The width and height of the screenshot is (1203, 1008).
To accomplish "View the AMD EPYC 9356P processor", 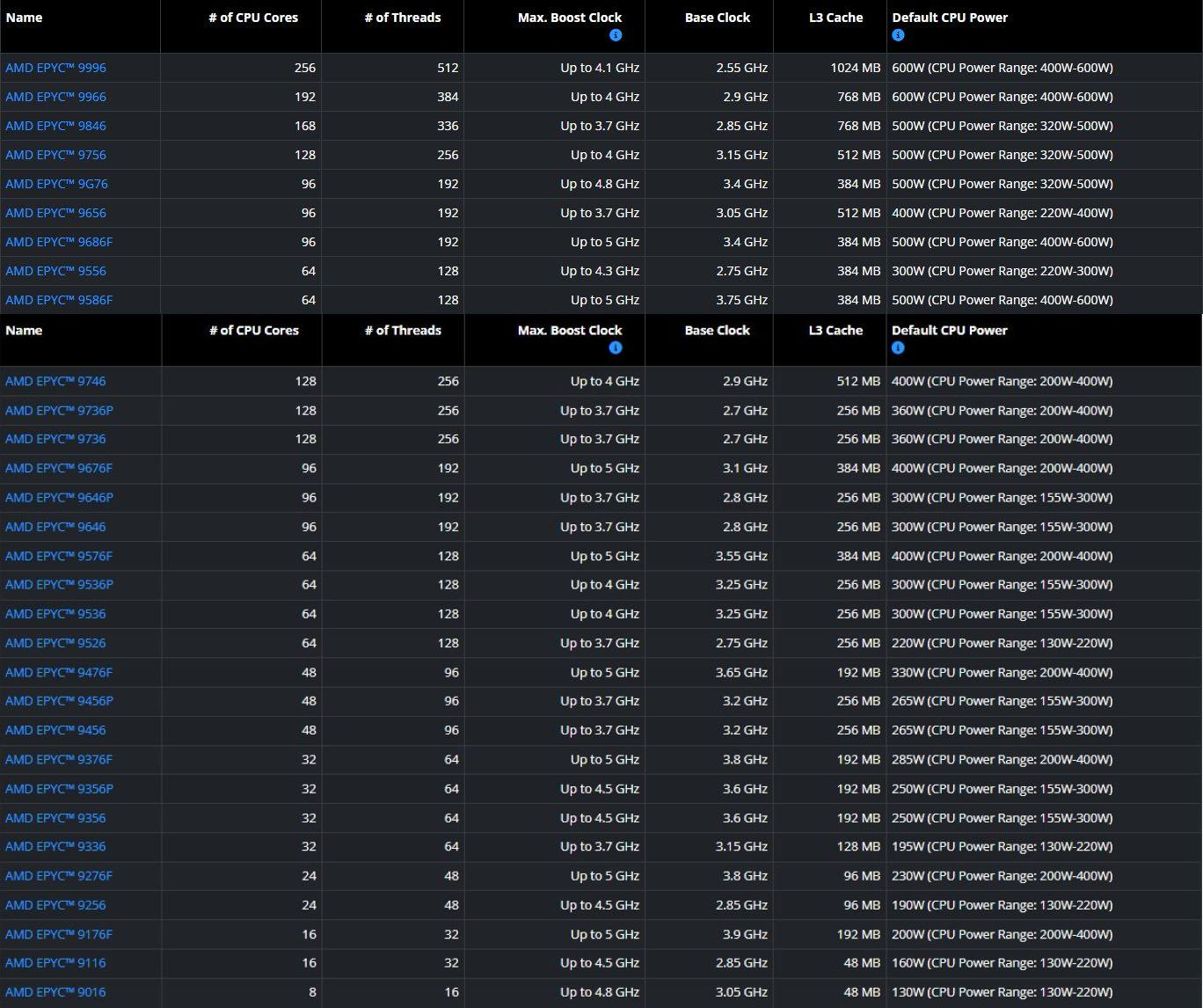I will [59, 789].
